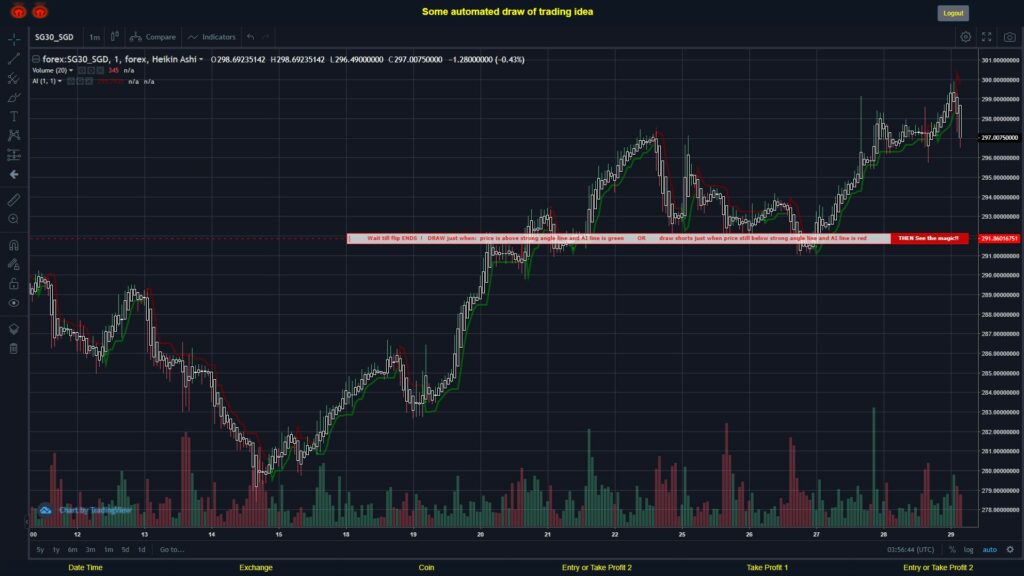Image resolution: width=1024 pixels, height=576 pixels.
Task: Select the brush drawing tool
Action: click(14, 97)
